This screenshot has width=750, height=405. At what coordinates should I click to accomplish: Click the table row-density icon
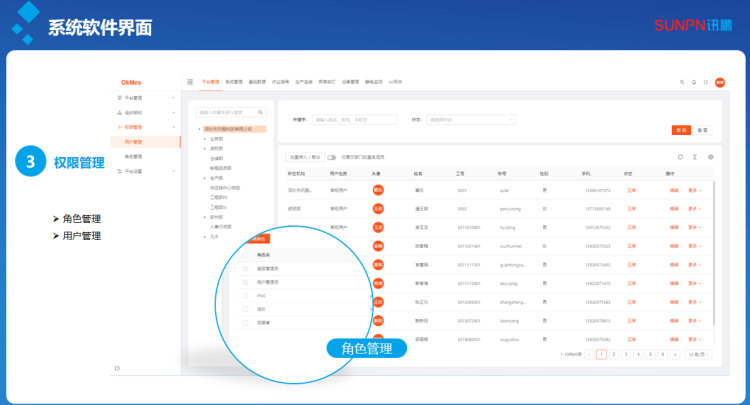pyautogui.click(x=695, y=157)
